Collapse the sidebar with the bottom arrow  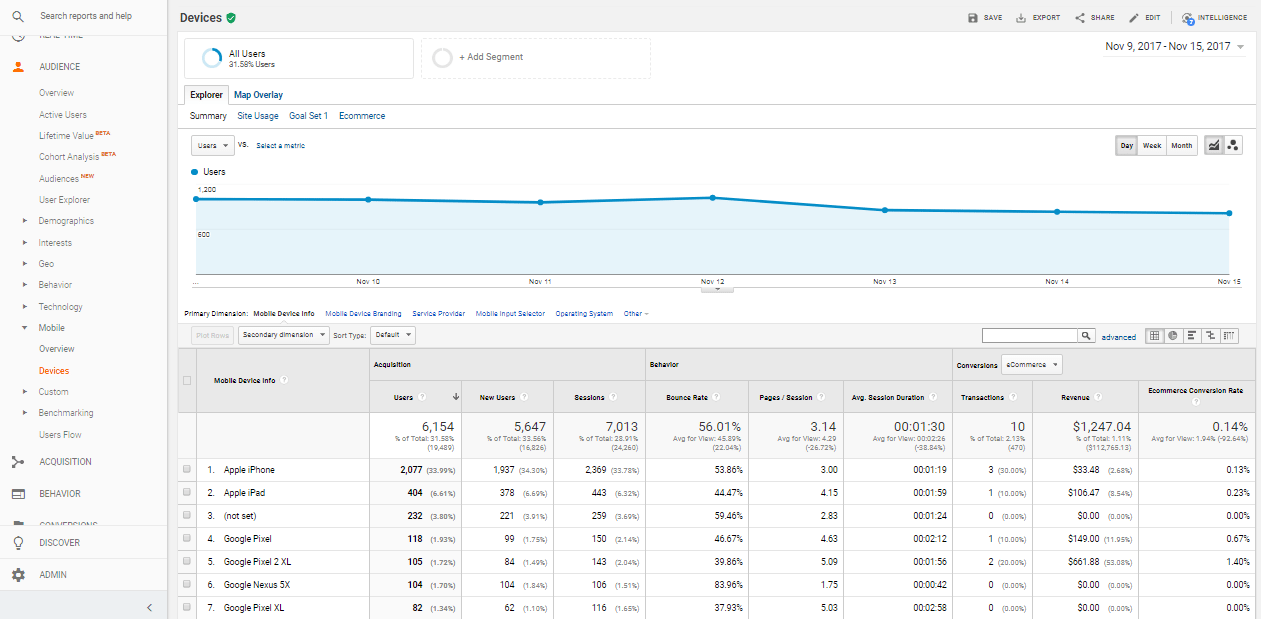(149, 607)
